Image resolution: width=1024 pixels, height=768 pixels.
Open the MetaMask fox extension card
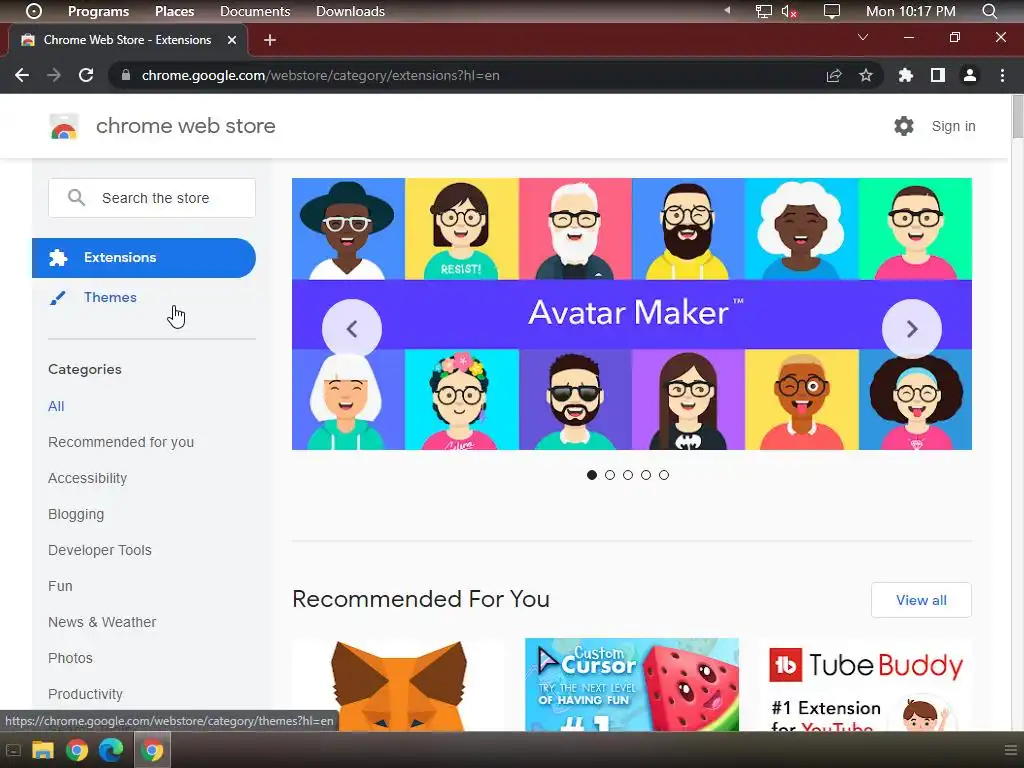[x=398, y=684]
